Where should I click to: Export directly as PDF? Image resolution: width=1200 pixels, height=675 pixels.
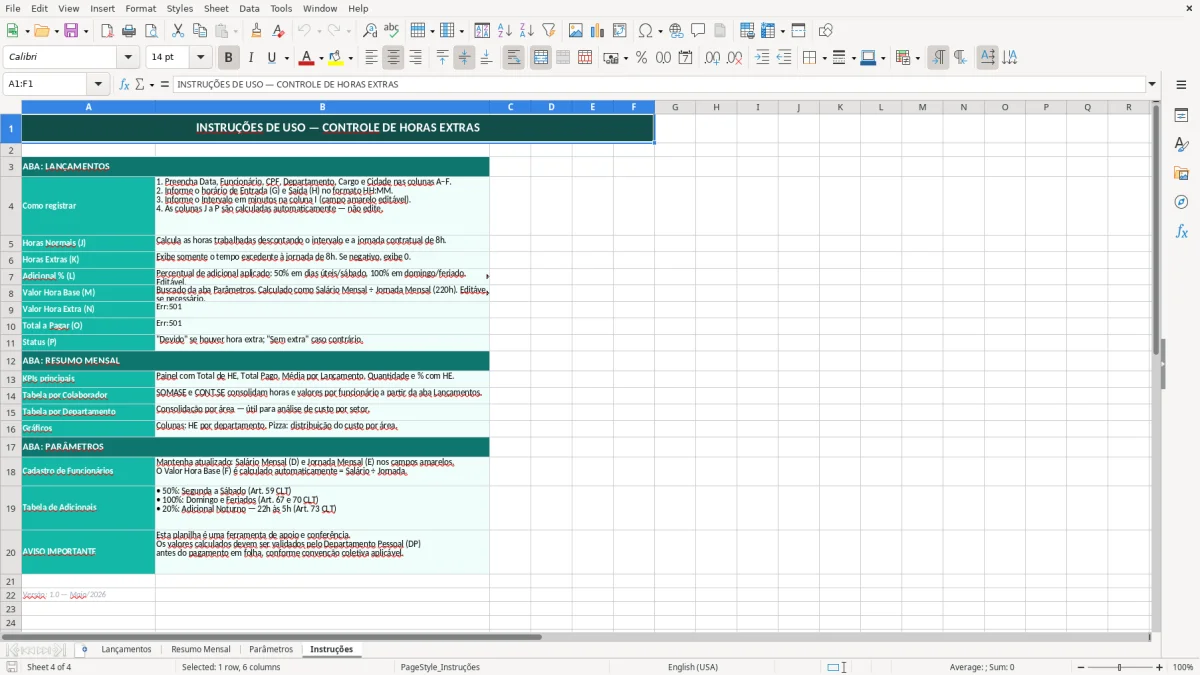click(107, 31)
